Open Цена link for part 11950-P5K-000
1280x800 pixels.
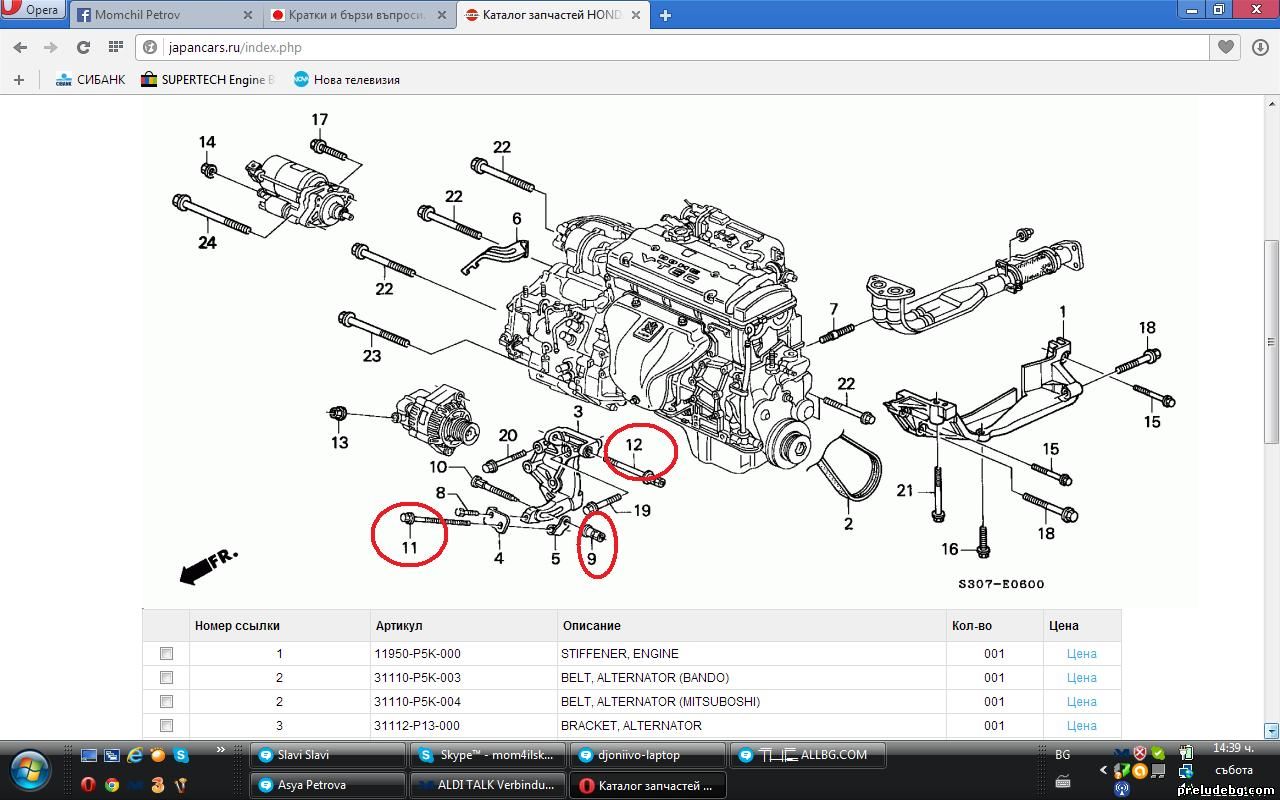point(1081,654)
